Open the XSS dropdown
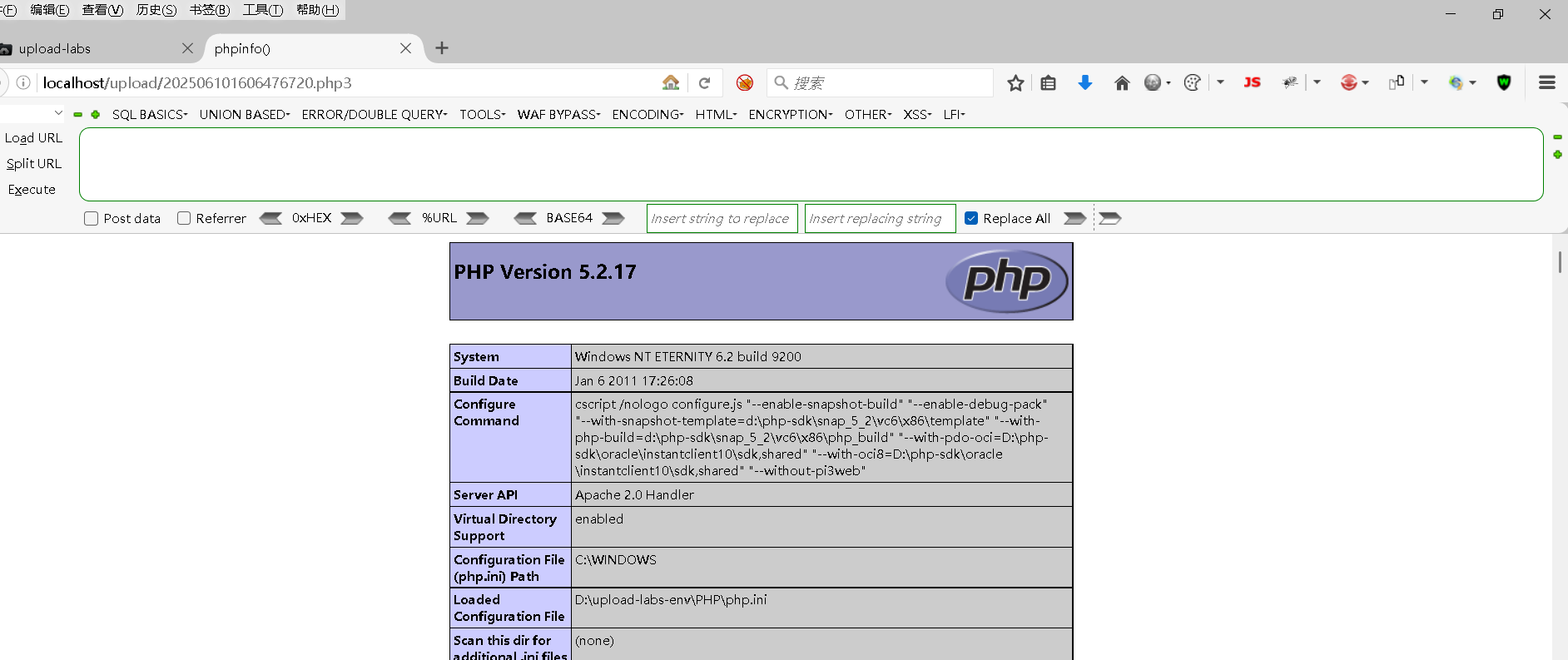The width and height of the screenshot is (1568, 660). pos(917,115)
